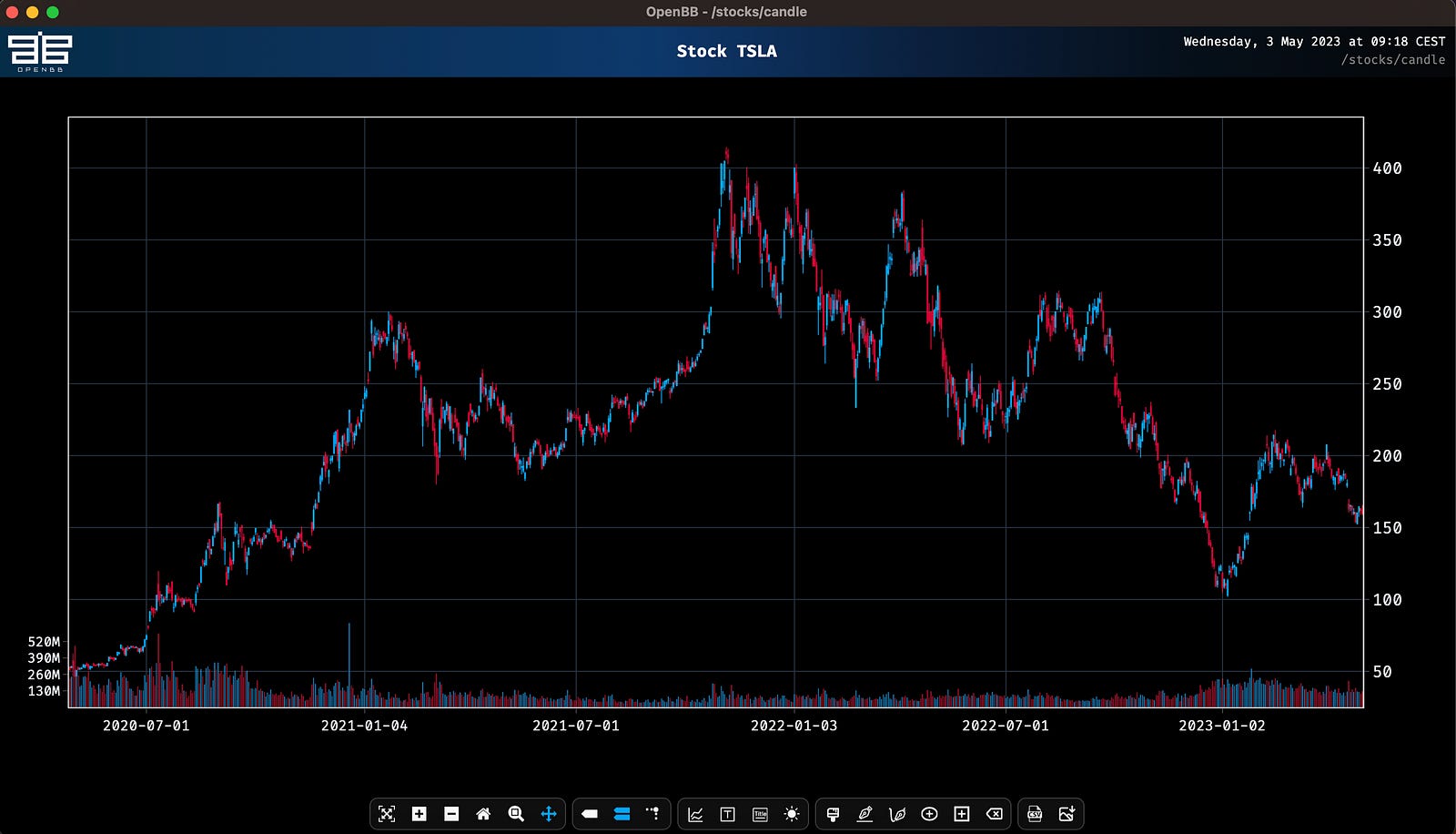
Task: Open the overlay line-chart icon
Action: pos(695,814)
